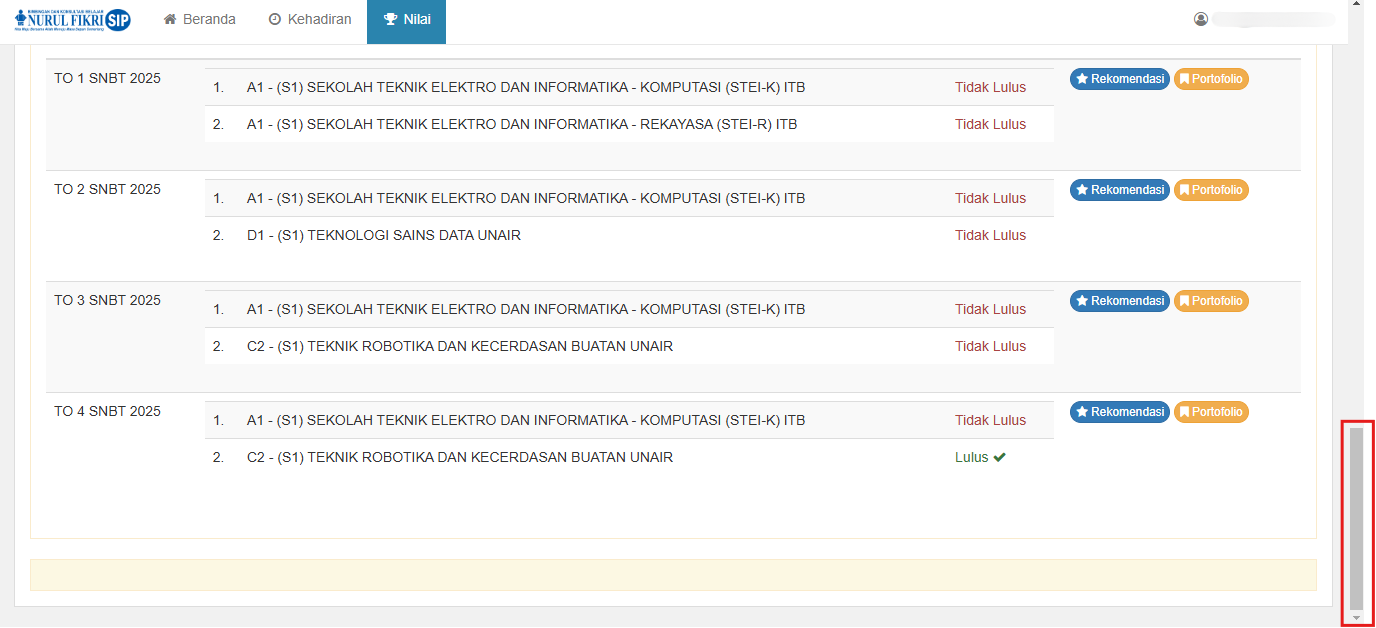Click Rekomendasi for TO 1 SNBT 2025
This screenshot has height=628, width=1376.
tap(1119, 79)
